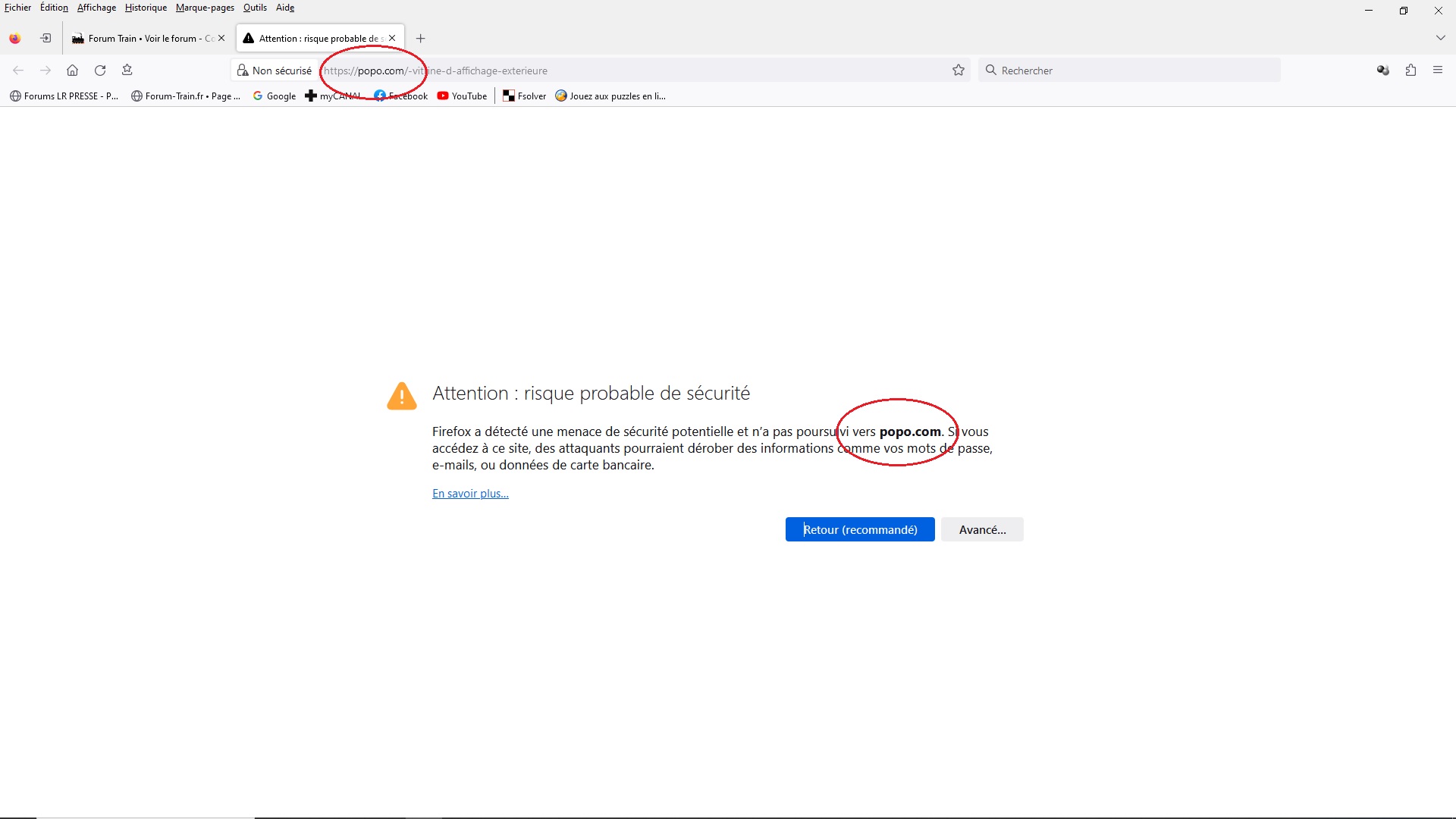This screenshot has height=819, width=1456.
Task: Select the Attention risque probable tab
Action: coord(318,39)
